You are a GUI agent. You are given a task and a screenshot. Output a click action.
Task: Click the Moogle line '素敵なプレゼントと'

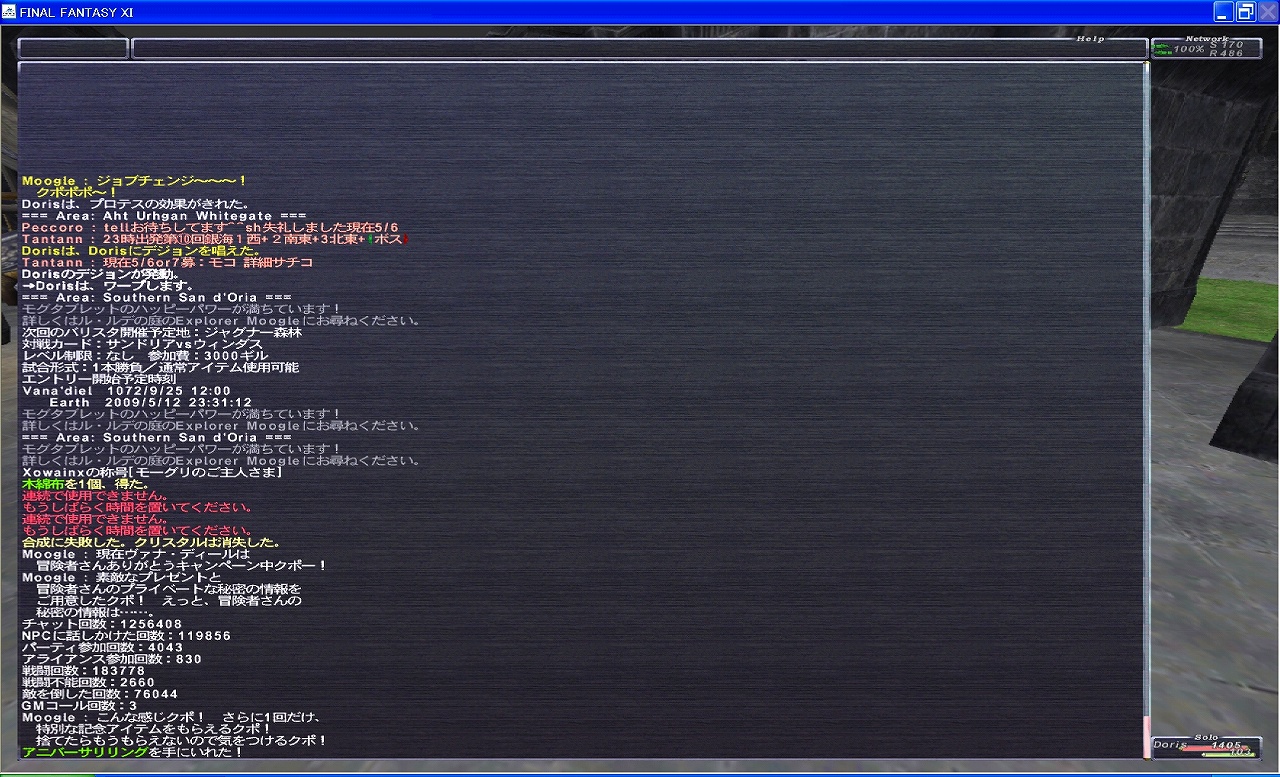pos(121,577)
